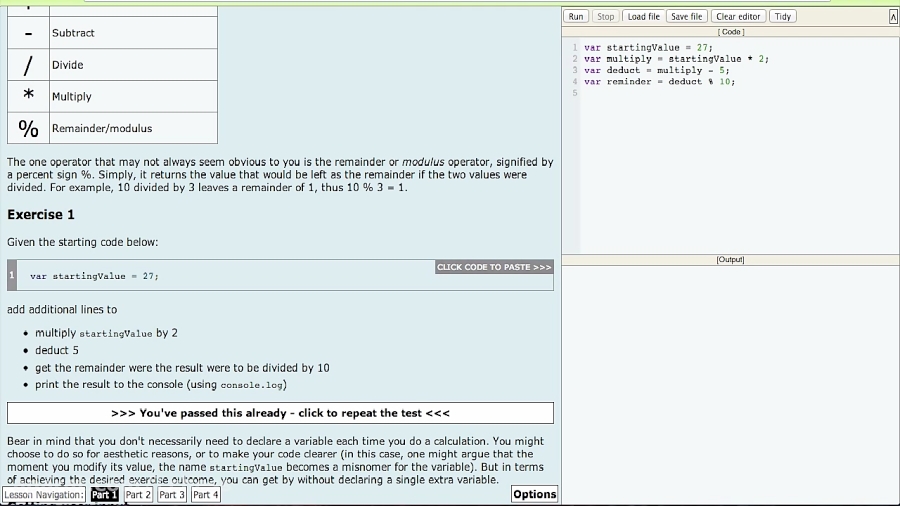Place cursor on empty line 5 in editor
This screenshot has height=506, width=900.
tap(700, 93)
